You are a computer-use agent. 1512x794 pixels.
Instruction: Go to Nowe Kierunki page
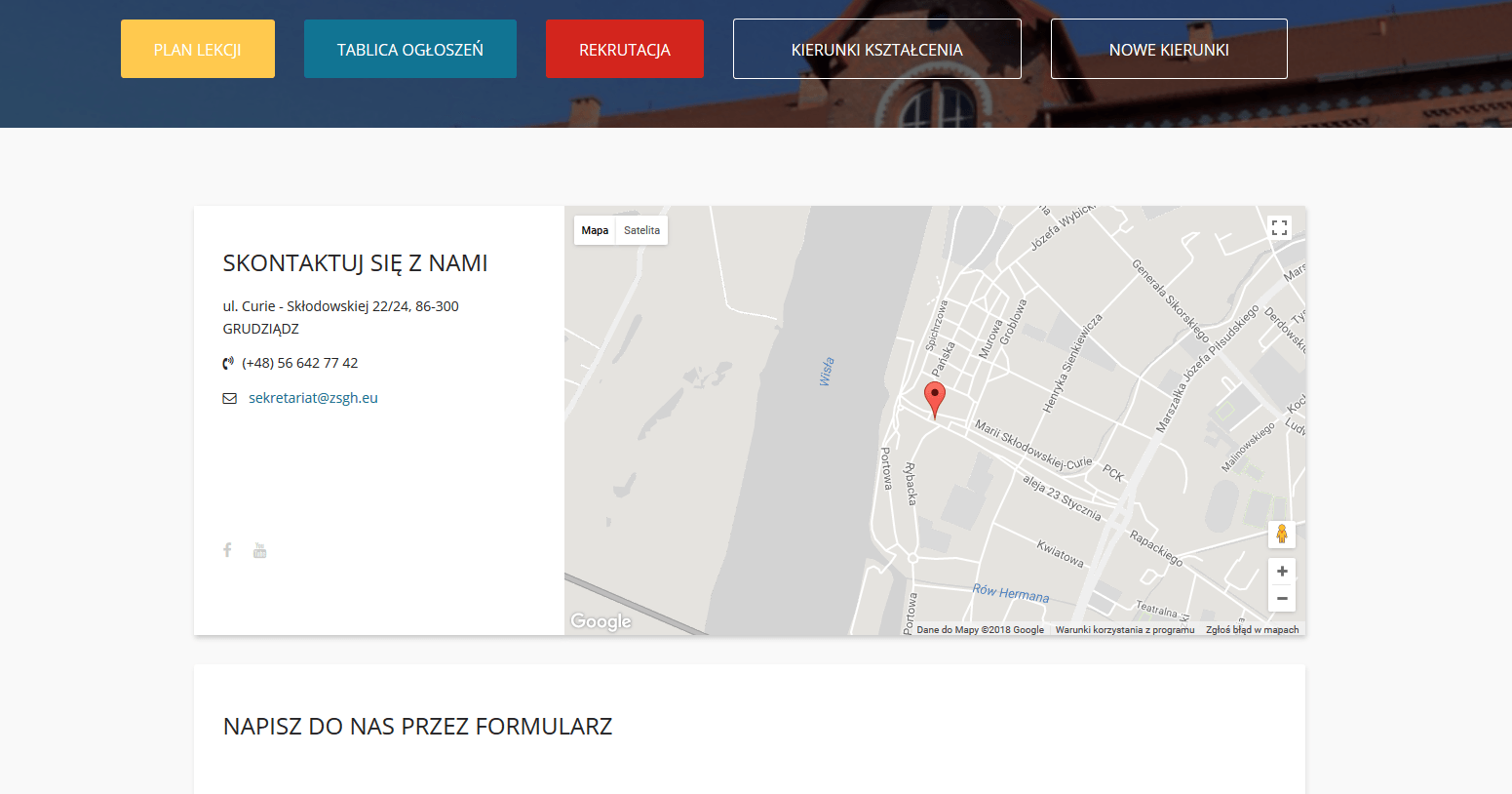coord(1169,49)
